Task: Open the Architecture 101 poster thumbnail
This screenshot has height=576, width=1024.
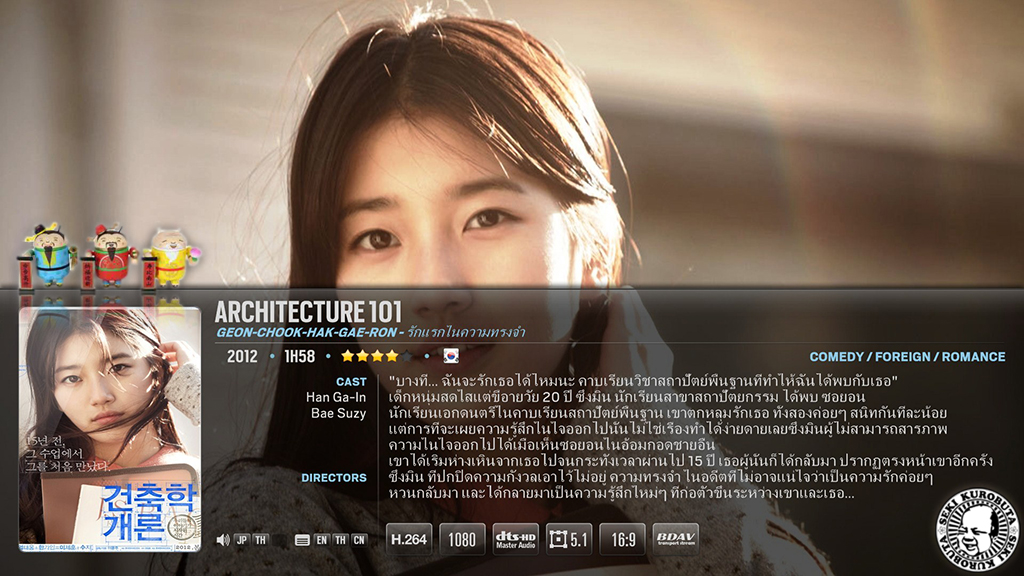Action: click(110, 429)
